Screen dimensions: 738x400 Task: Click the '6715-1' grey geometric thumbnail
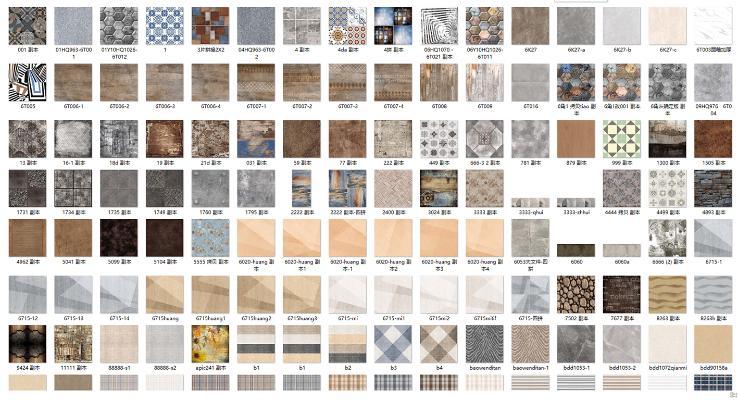coord(713,238)
